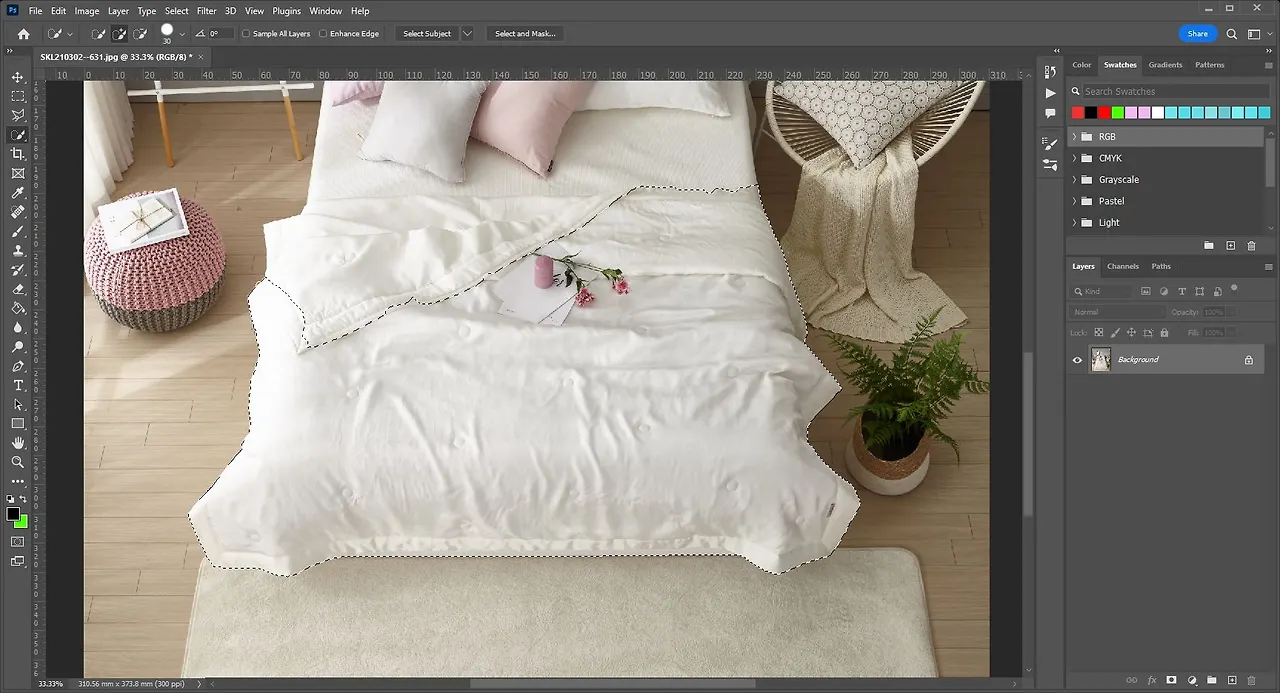Select the History Brush tool

coord(18,270)
